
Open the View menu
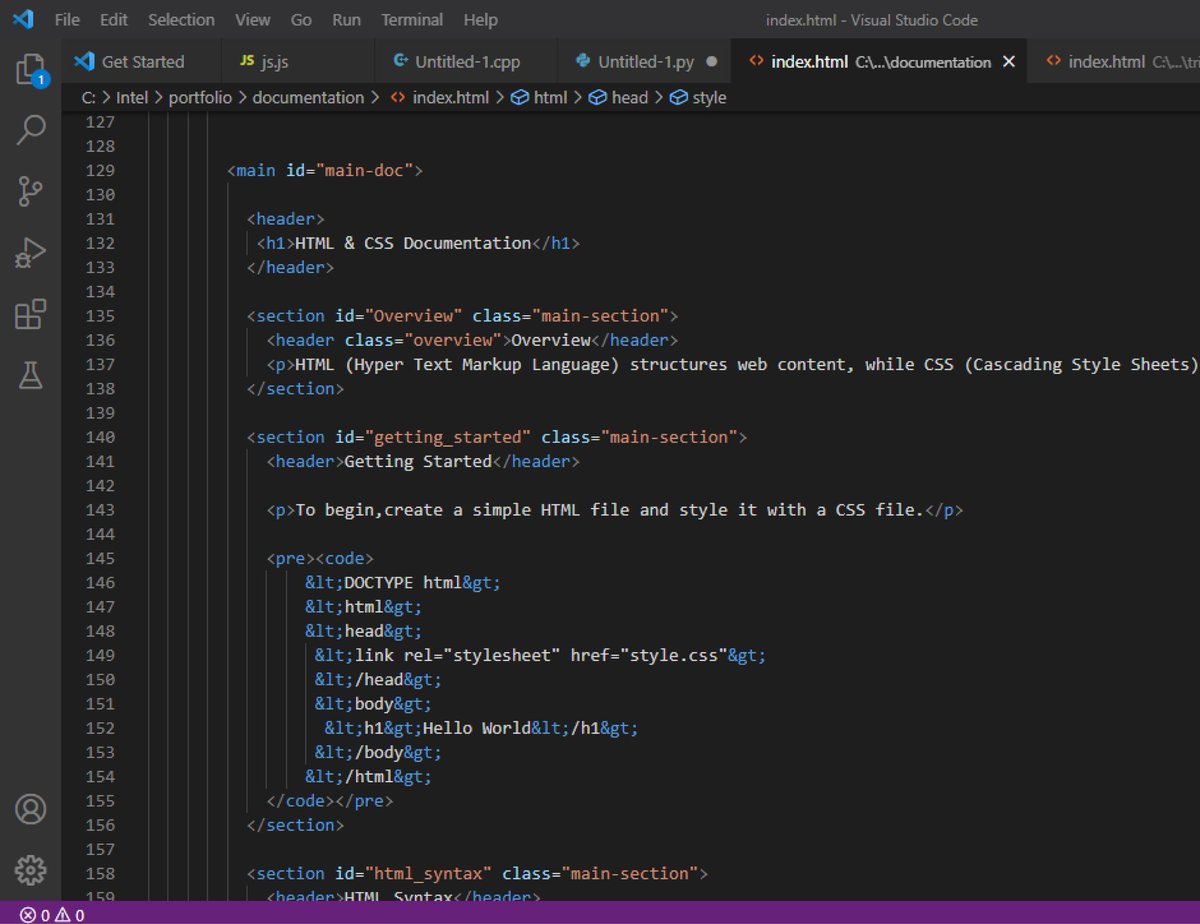pyautogui.click(x=253, y=19)
